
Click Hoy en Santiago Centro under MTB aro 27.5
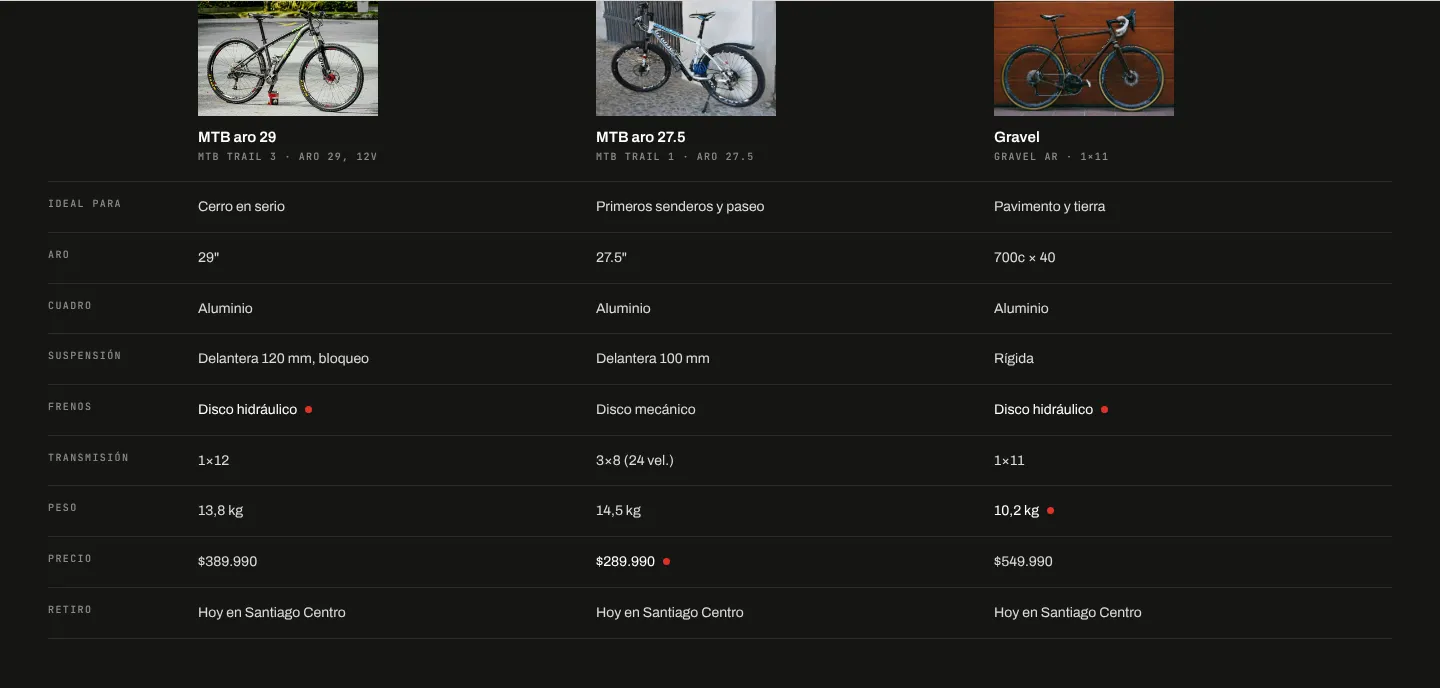[670, 613]
